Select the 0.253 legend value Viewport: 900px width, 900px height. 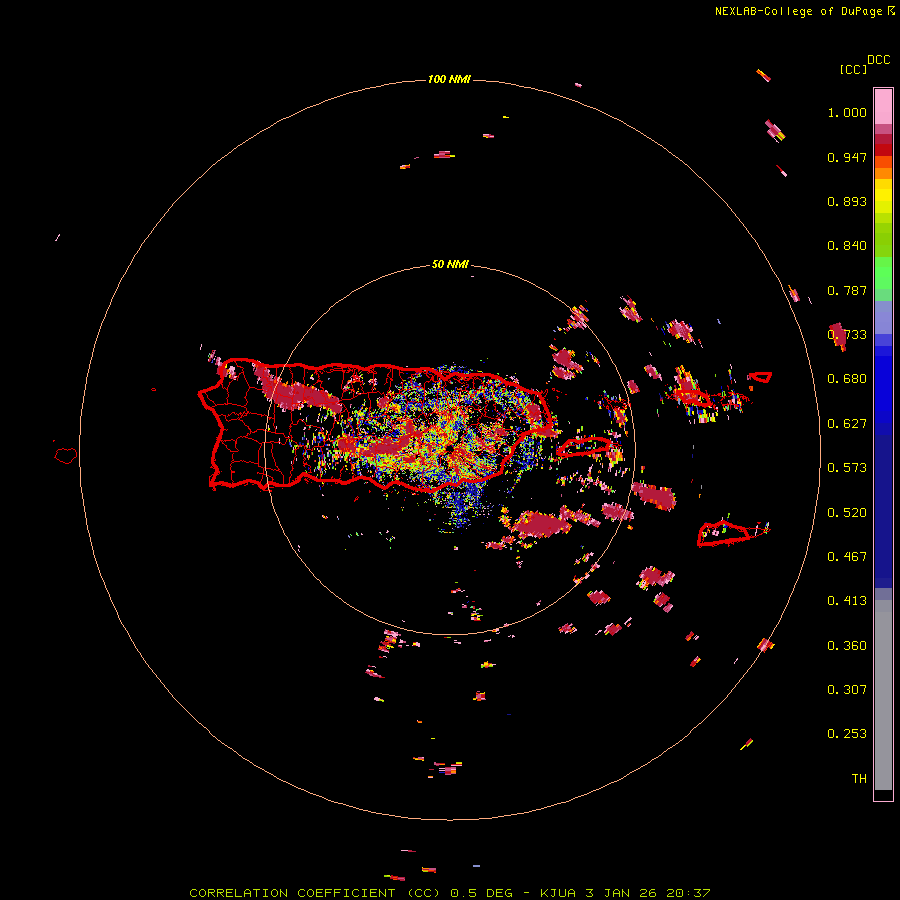[847, 734]
